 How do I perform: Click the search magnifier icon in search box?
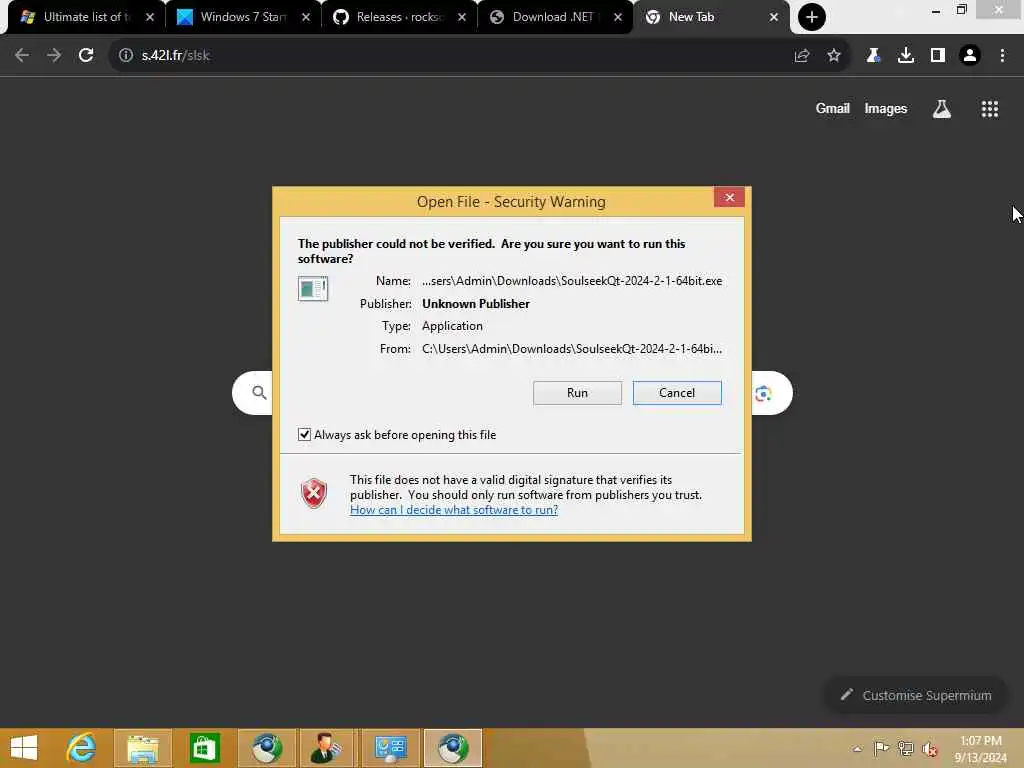tap(259, 392)
